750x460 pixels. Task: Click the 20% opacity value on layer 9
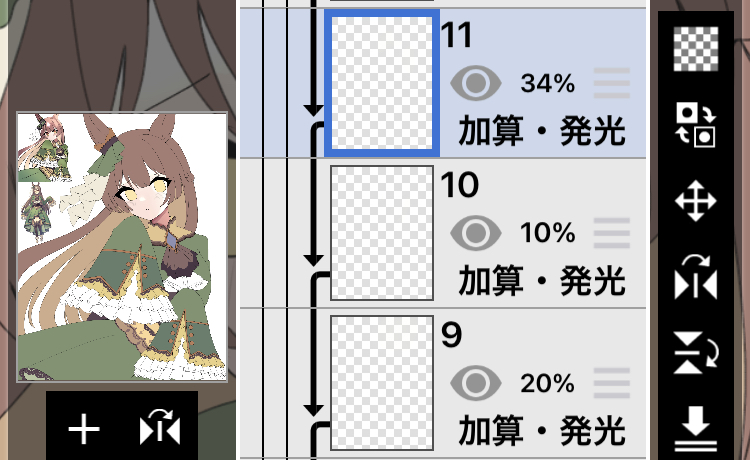coord(547,383)
